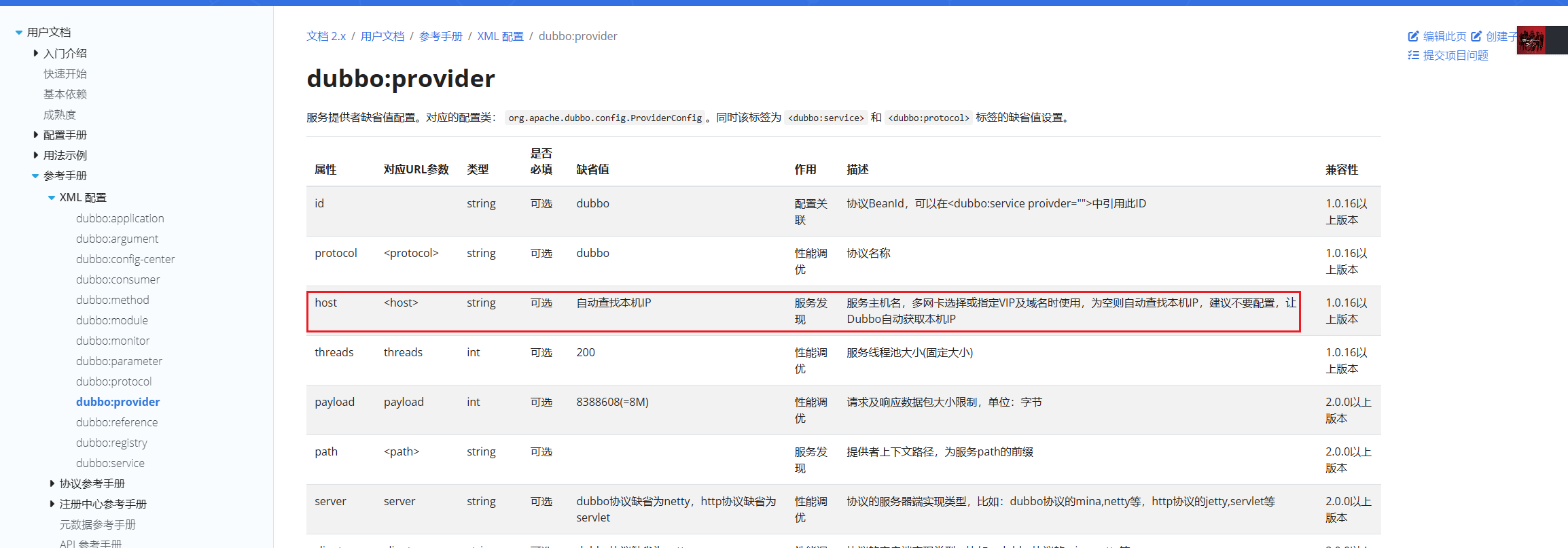Click the org.apache.dubbo.config.ProviderConfig code text
This screenshot has width=1568, height=548.
pos(605,118)
